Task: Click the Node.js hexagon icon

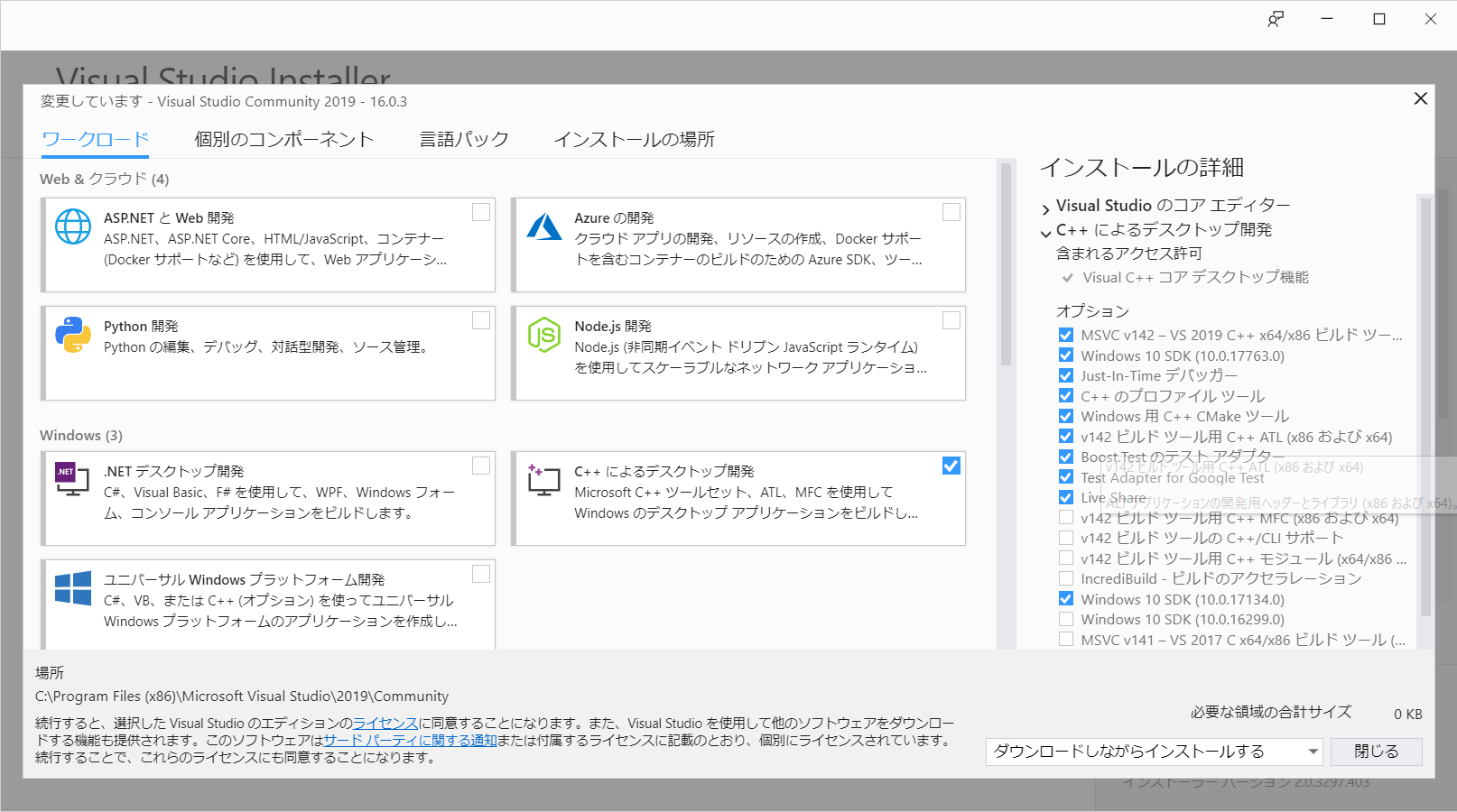Action: tap(544, 335)
